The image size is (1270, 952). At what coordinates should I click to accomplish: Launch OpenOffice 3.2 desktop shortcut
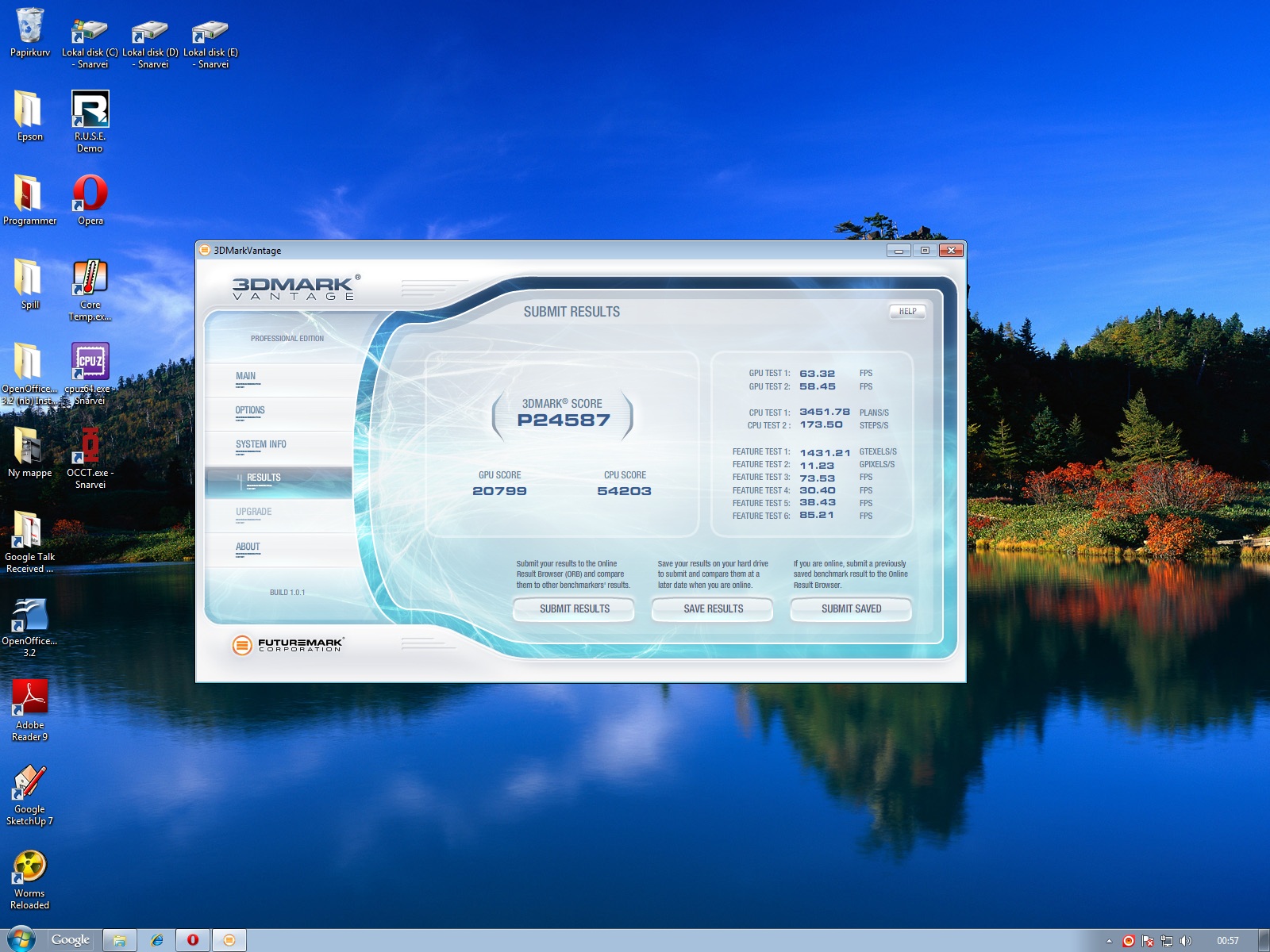tap(30, 626)
